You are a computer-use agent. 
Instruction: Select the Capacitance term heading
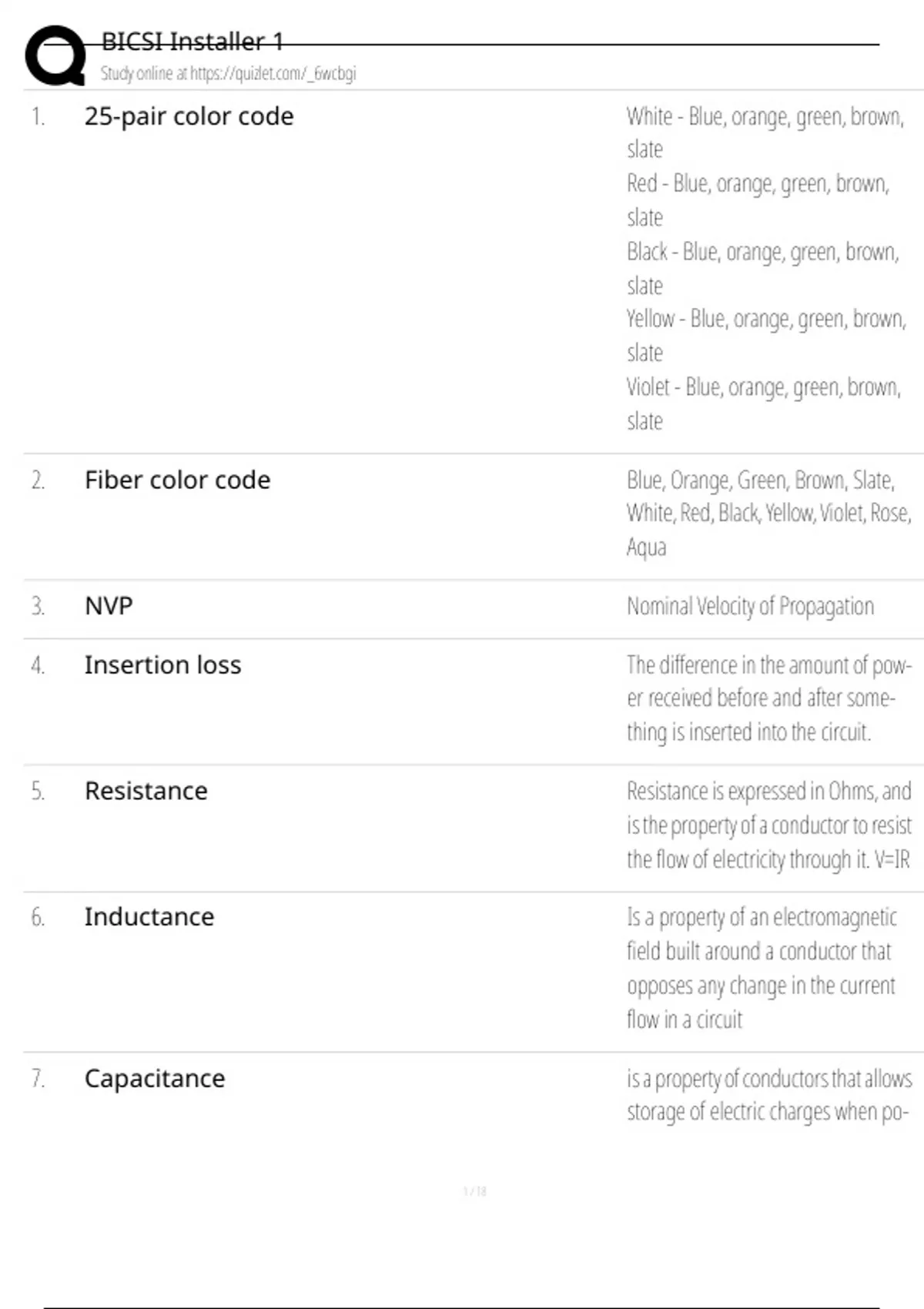click(154, 1079)
